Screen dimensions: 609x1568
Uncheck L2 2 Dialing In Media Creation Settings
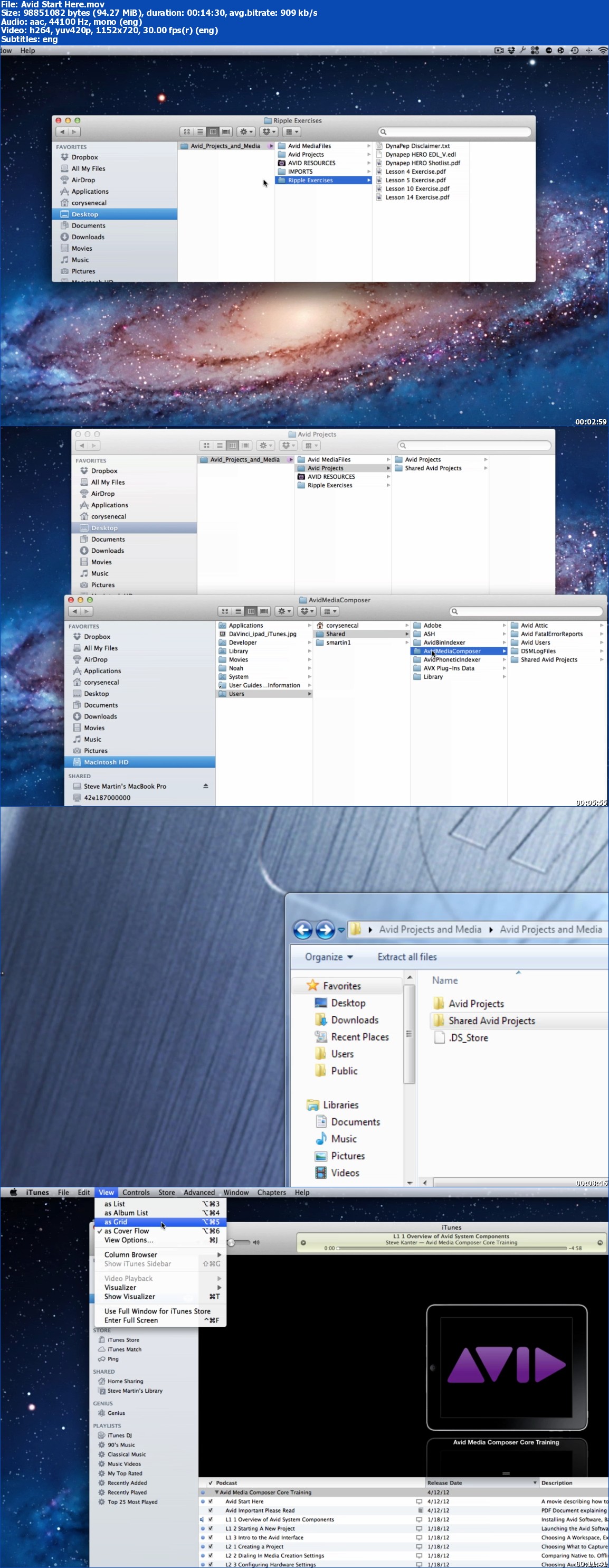tap(211, 1555)
